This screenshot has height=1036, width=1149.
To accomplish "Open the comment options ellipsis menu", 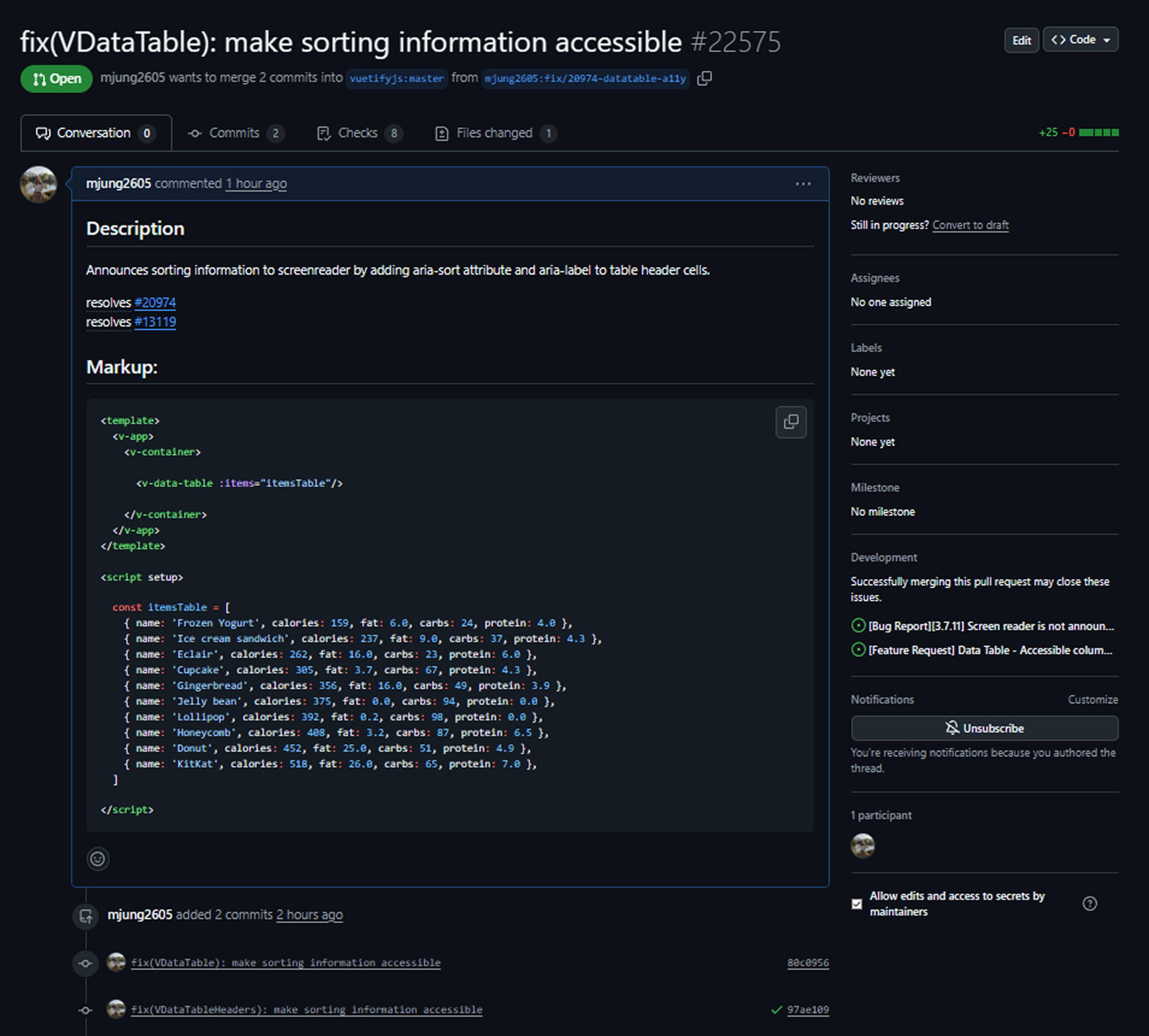I will tap(803, 184).
